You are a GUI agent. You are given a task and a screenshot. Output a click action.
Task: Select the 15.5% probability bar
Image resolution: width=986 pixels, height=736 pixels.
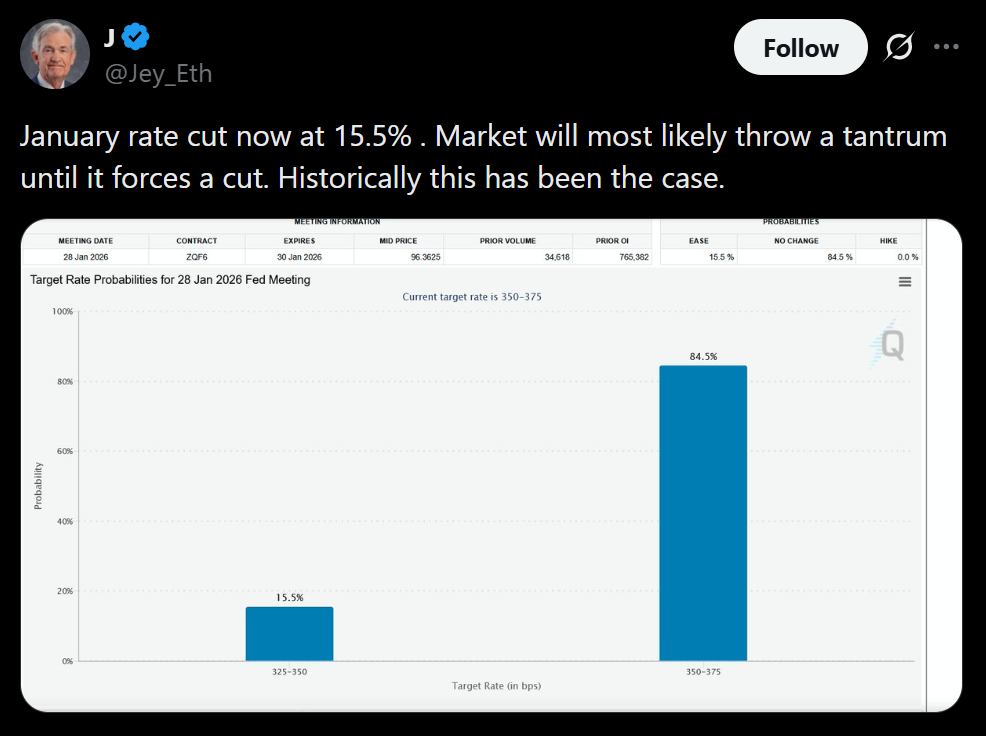click(x=289, y=633)
